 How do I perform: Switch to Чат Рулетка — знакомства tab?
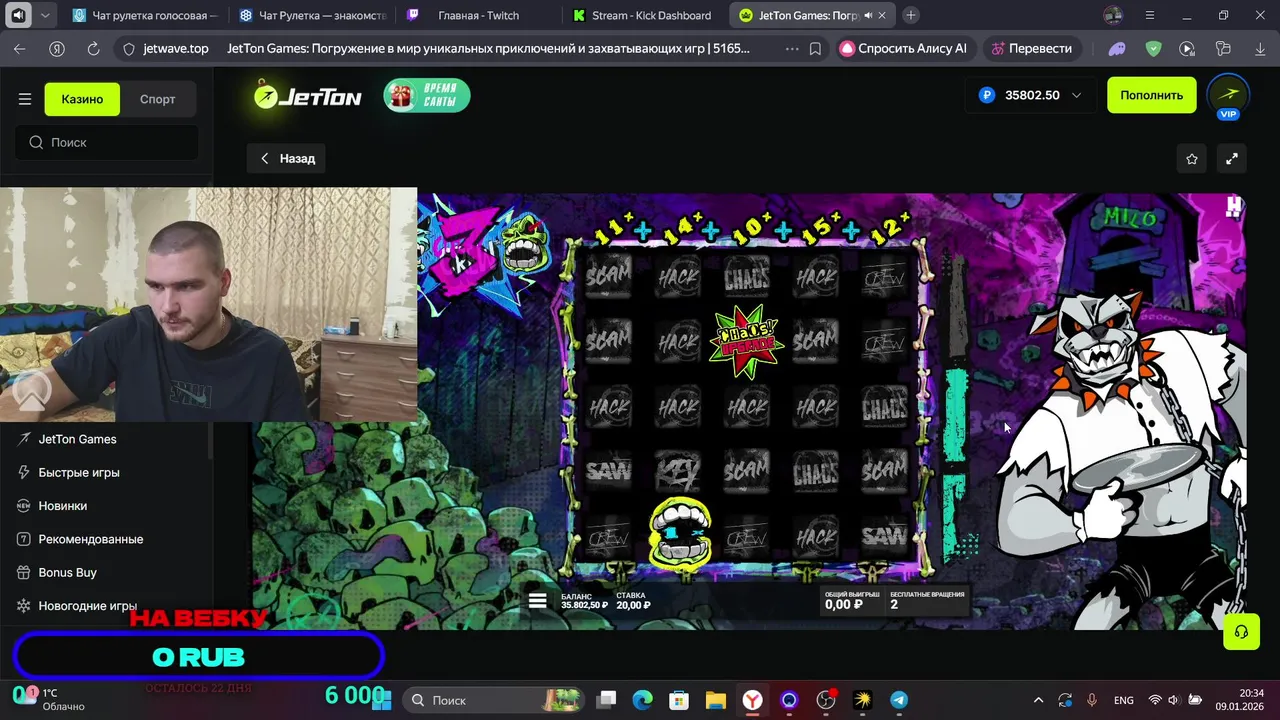coord(312,15)
